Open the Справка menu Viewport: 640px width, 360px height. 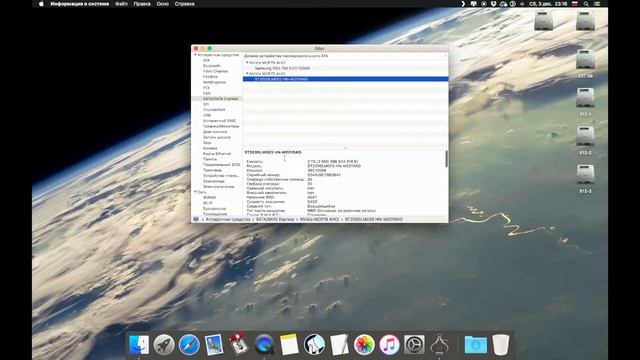(184, 4)
